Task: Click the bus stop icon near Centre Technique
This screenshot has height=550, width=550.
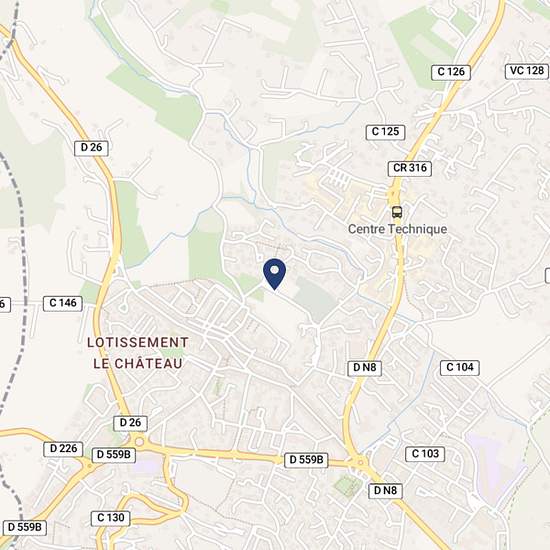Action: point(397,212)
